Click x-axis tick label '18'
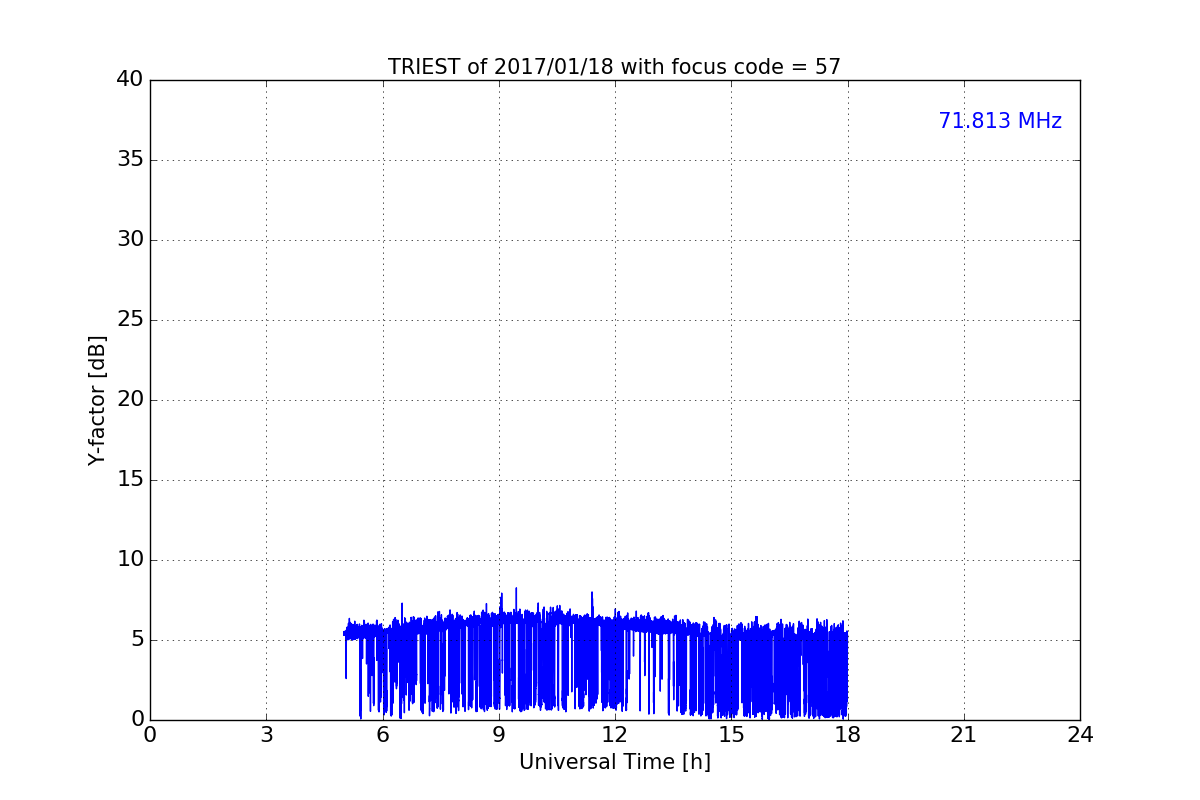Image resolution: width=1200 pixels, height=800 pixels. point(848,735)
